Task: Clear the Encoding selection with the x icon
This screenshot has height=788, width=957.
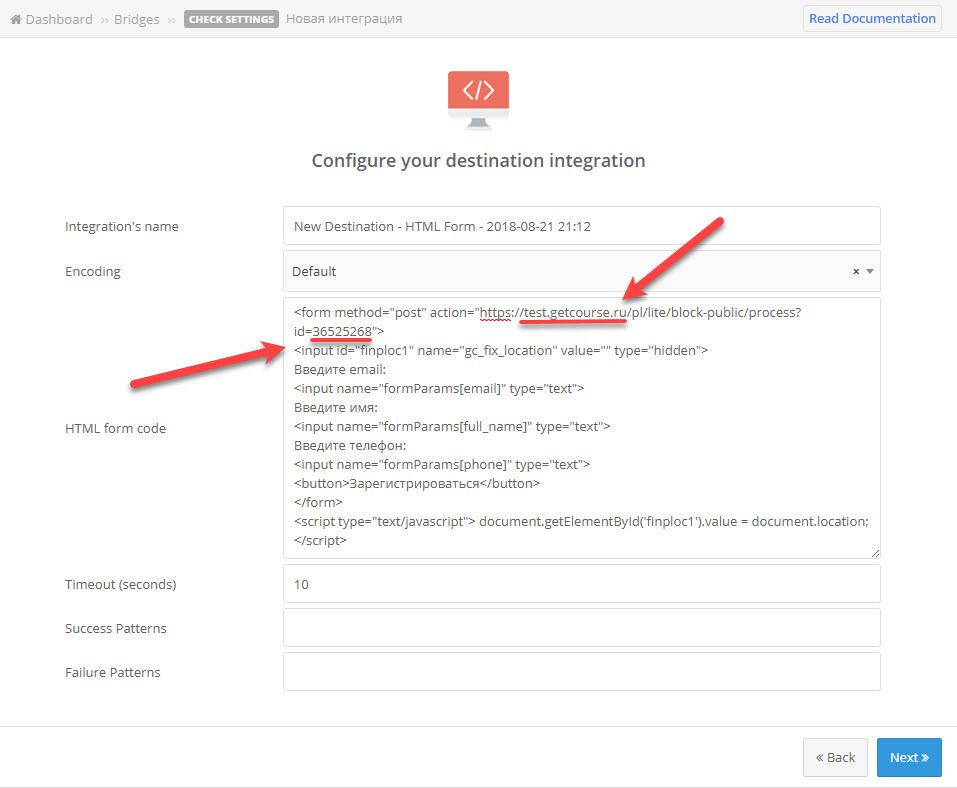Action: pos(856,272)
